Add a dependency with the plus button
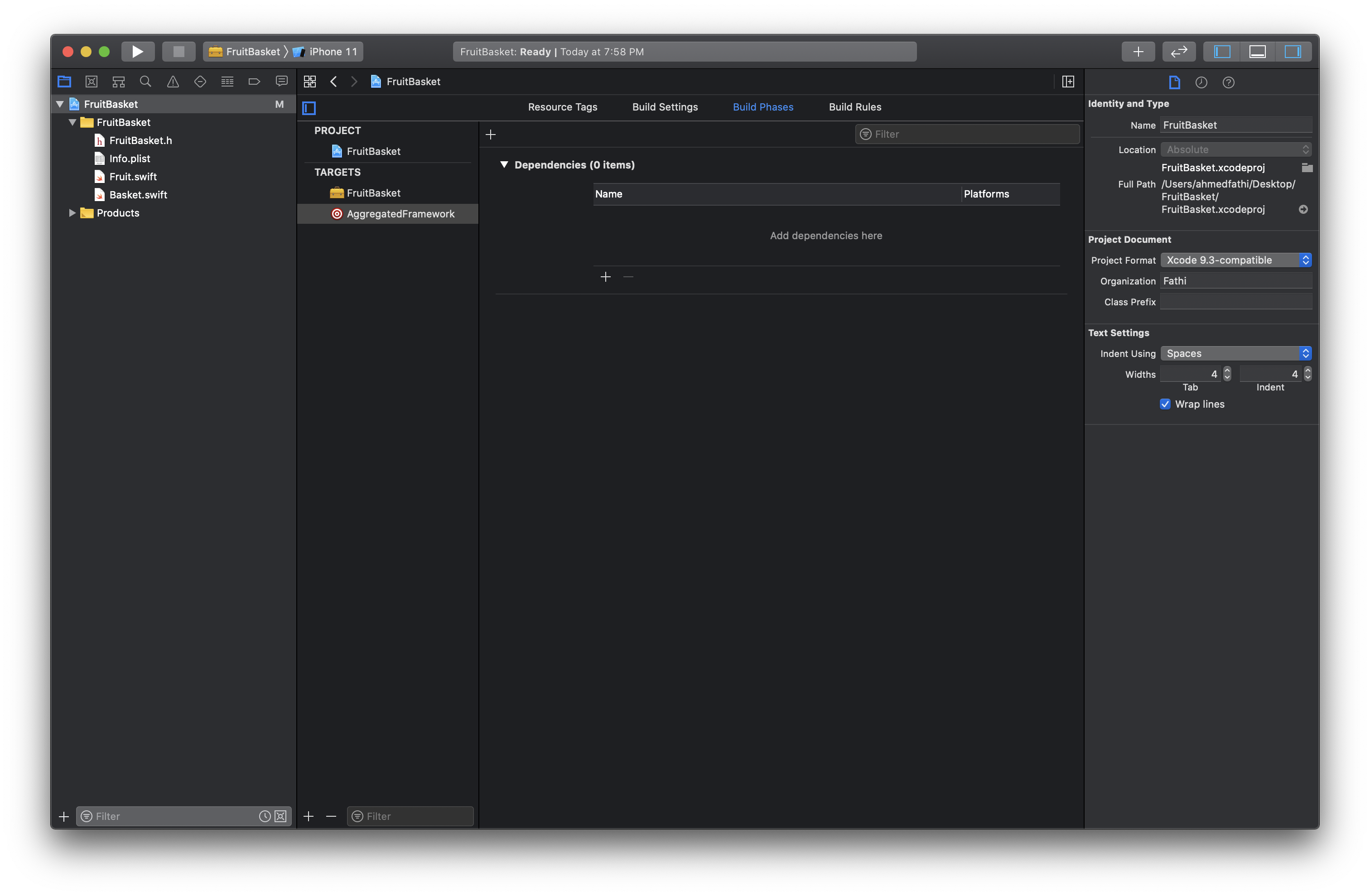The width and height of the screenshot is (1370, 896). 606,277
